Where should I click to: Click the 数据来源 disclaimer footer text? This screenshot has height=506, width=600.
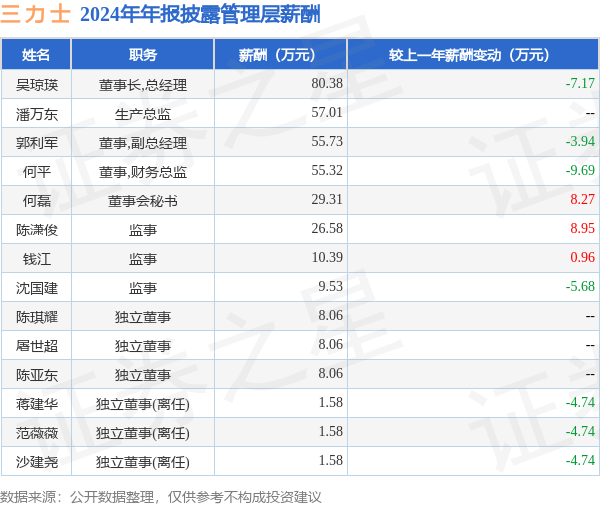pyautogui.click(x=161, y=498)
